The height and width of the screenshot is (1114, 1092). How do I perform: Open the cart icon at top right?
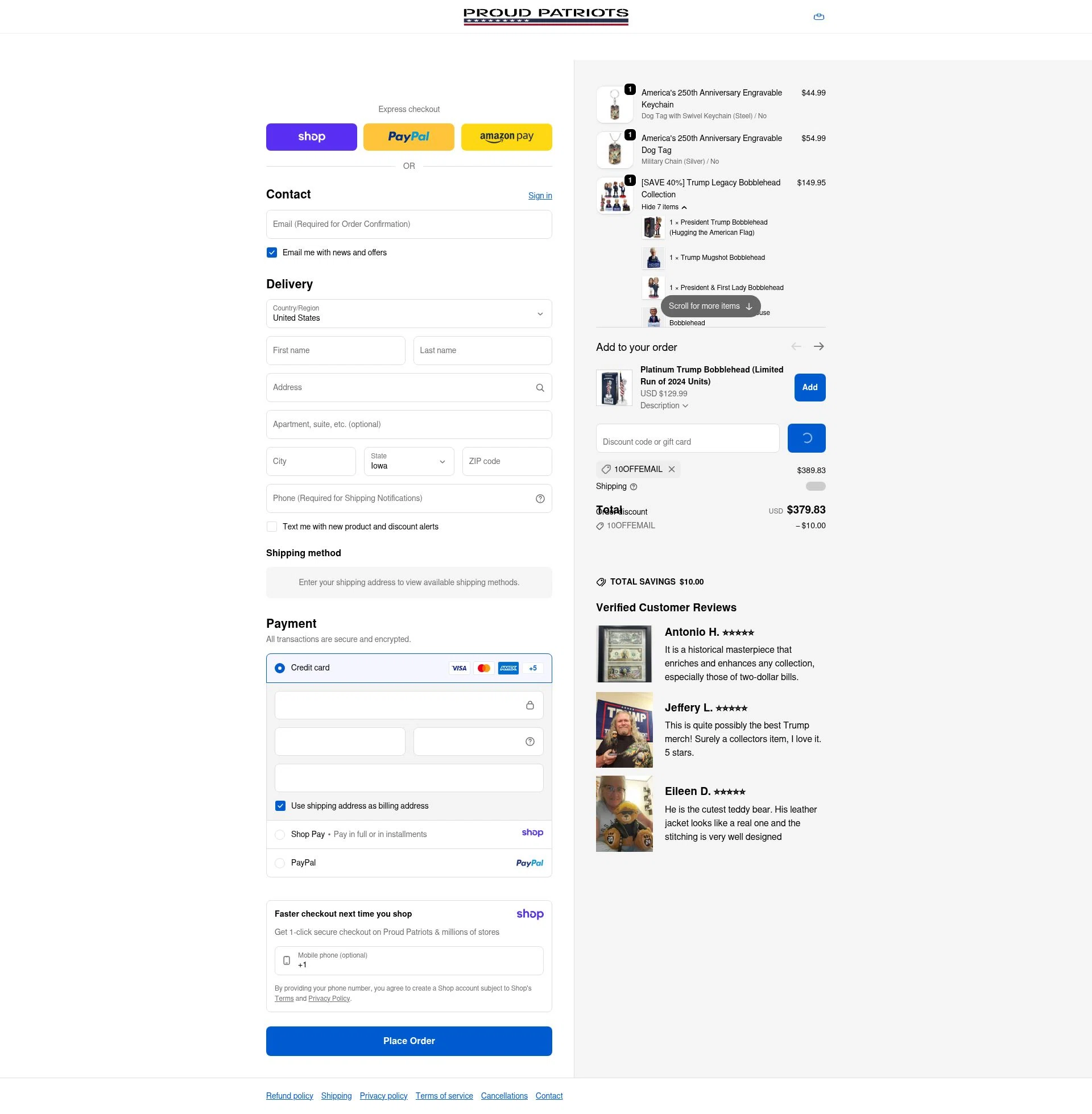tap(818, 16)
